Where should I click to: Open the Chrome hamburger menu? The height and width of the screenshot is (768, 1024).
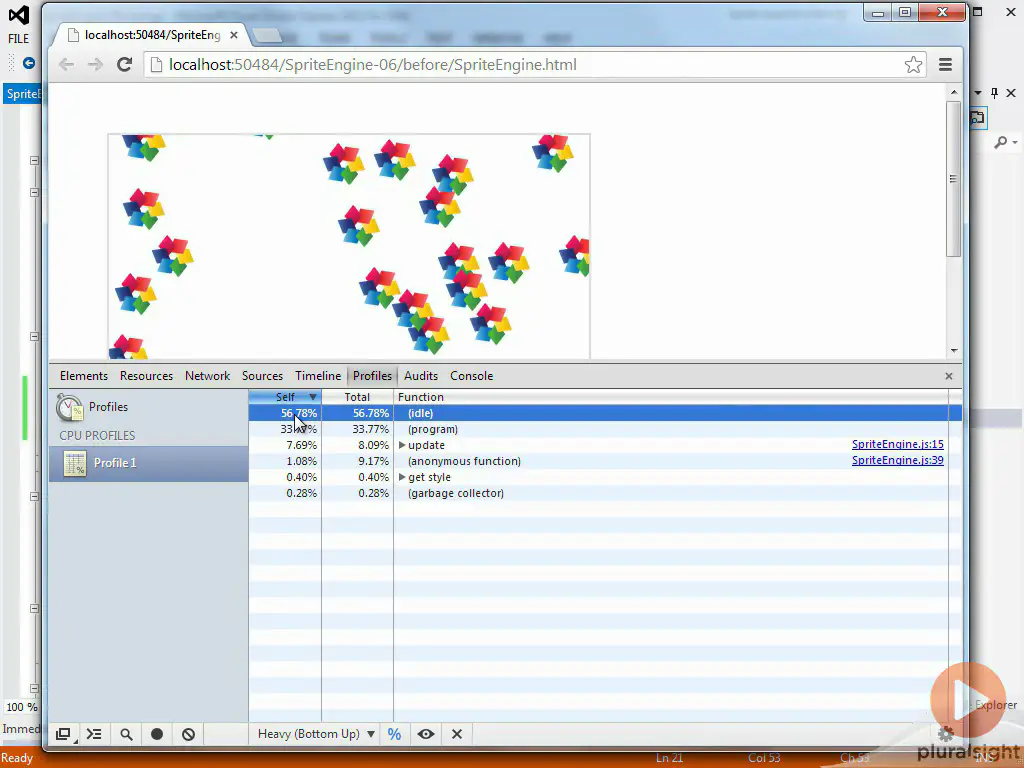[945, 65]
